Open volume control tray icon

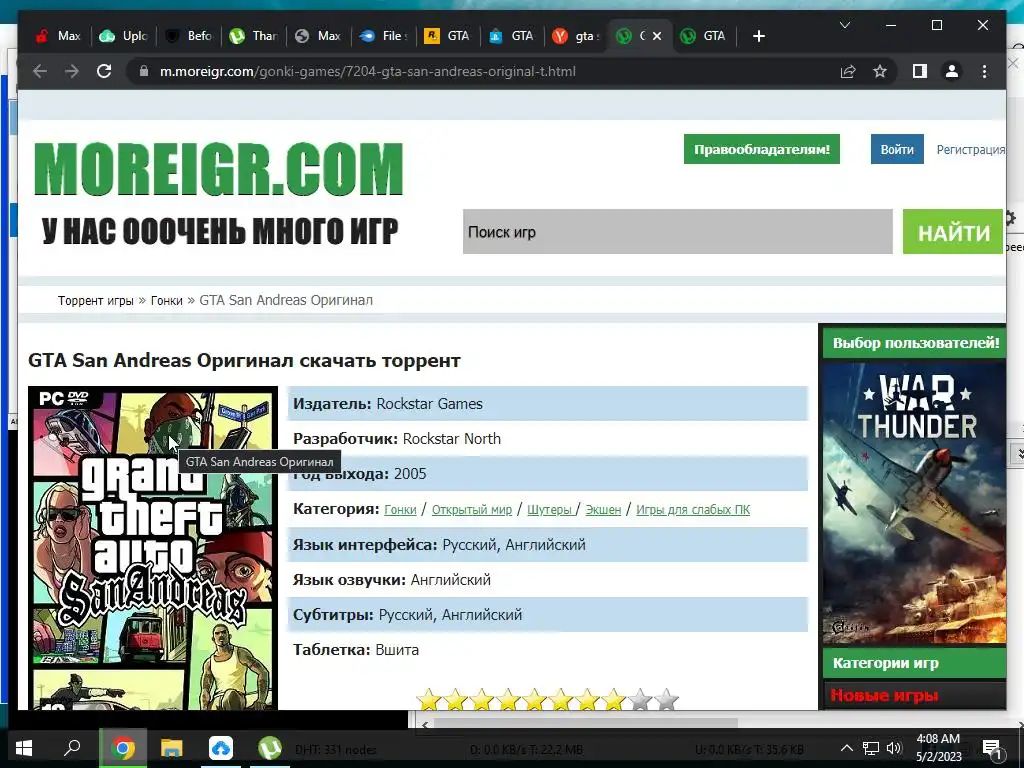[894, 748]
